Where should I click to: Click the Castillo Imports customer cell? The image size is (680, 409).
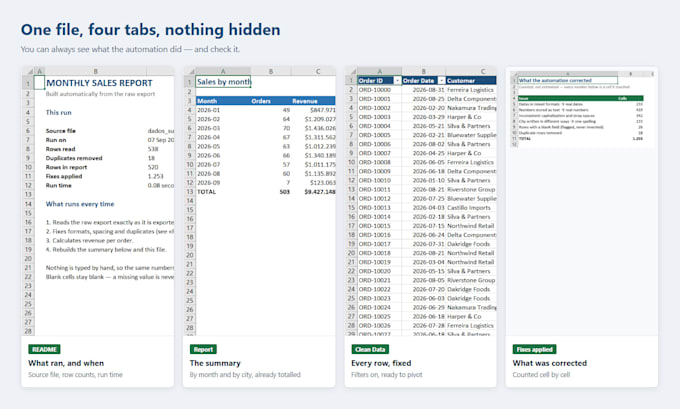469,208
